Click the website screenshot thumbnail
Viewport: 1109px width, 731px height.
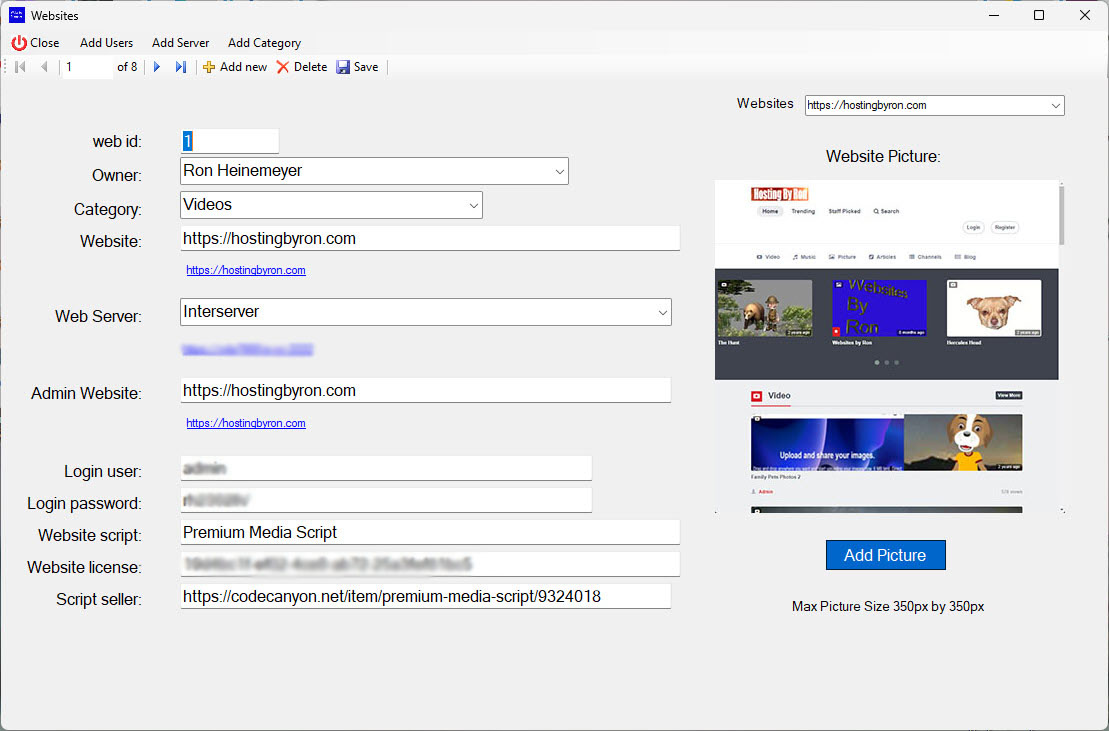[x=886, y=346]
